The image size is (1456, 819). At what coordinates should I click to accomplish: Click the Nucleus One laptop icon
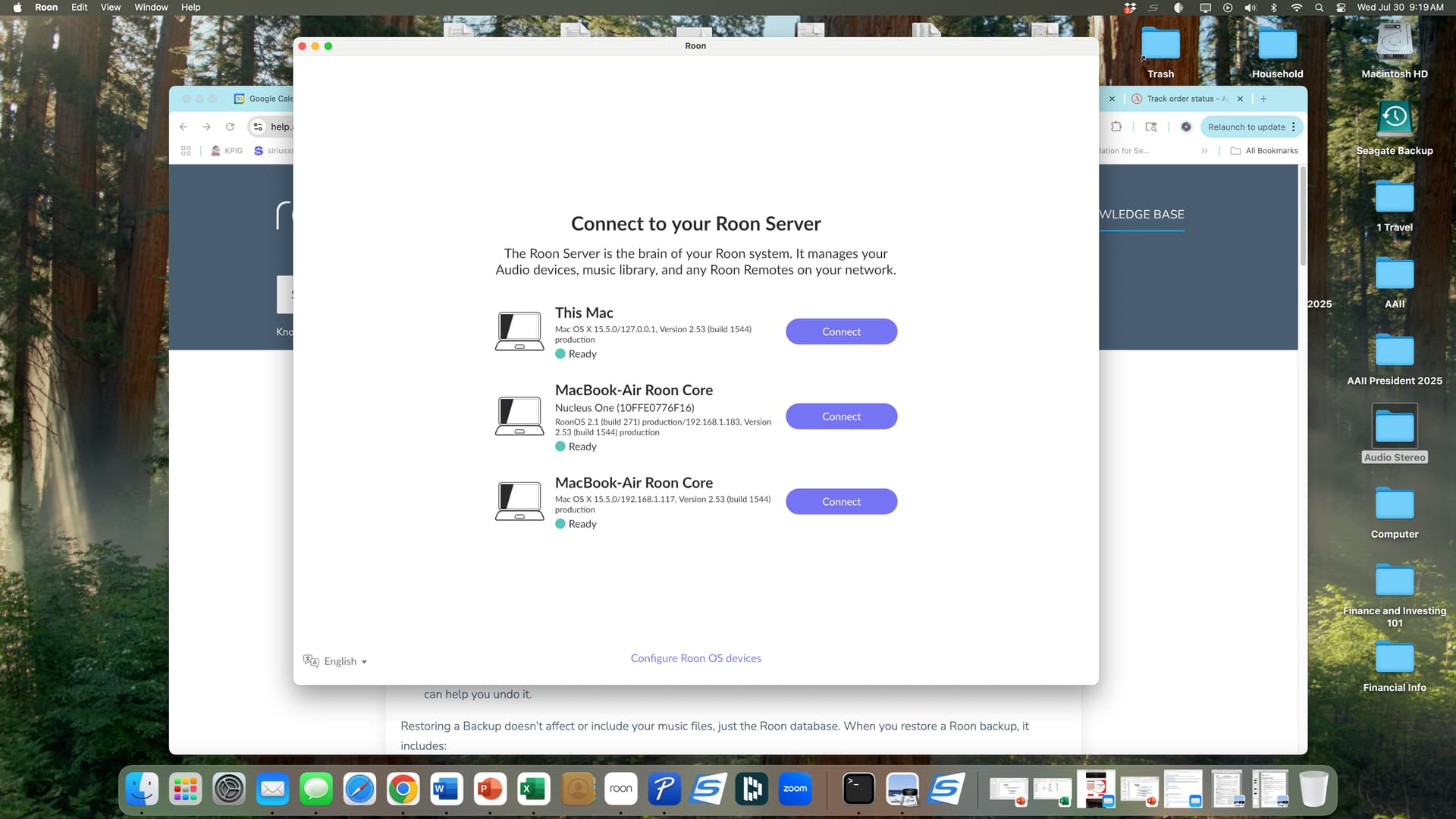[519, 416]
